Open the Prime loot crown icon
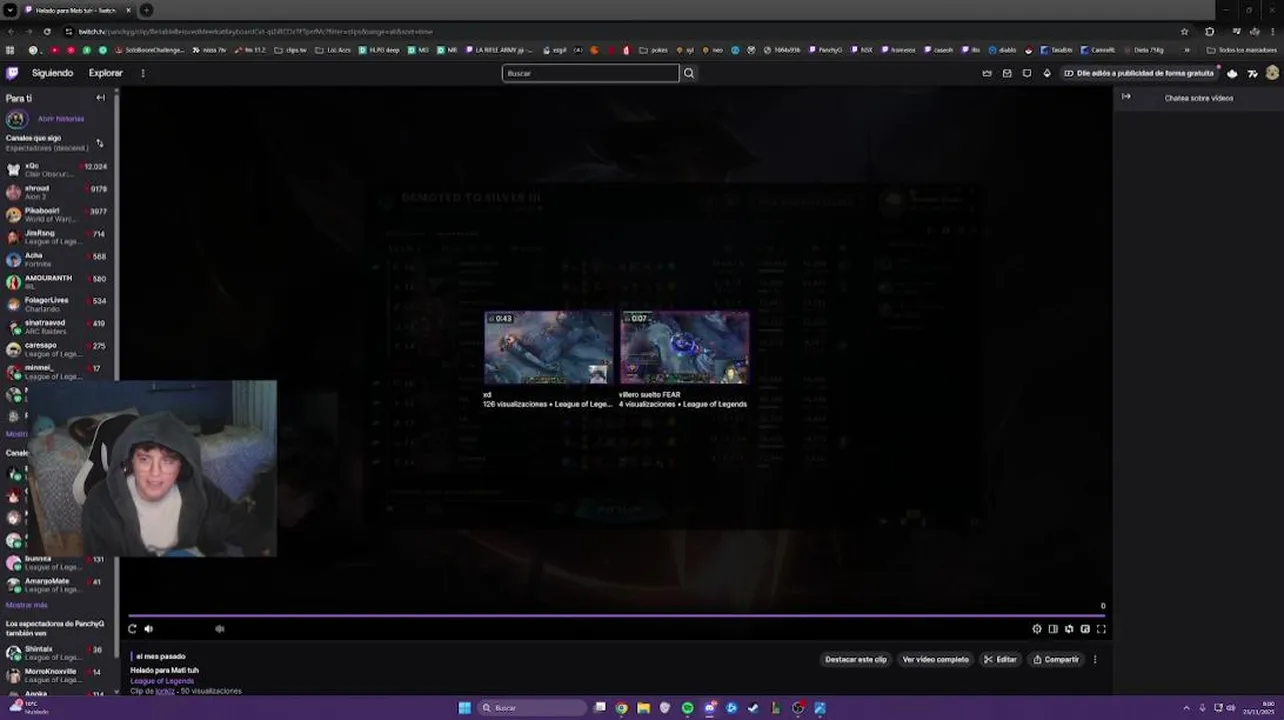Image resolution: width=1284 pixels, height=720 pixels. [x=987, y=73]
